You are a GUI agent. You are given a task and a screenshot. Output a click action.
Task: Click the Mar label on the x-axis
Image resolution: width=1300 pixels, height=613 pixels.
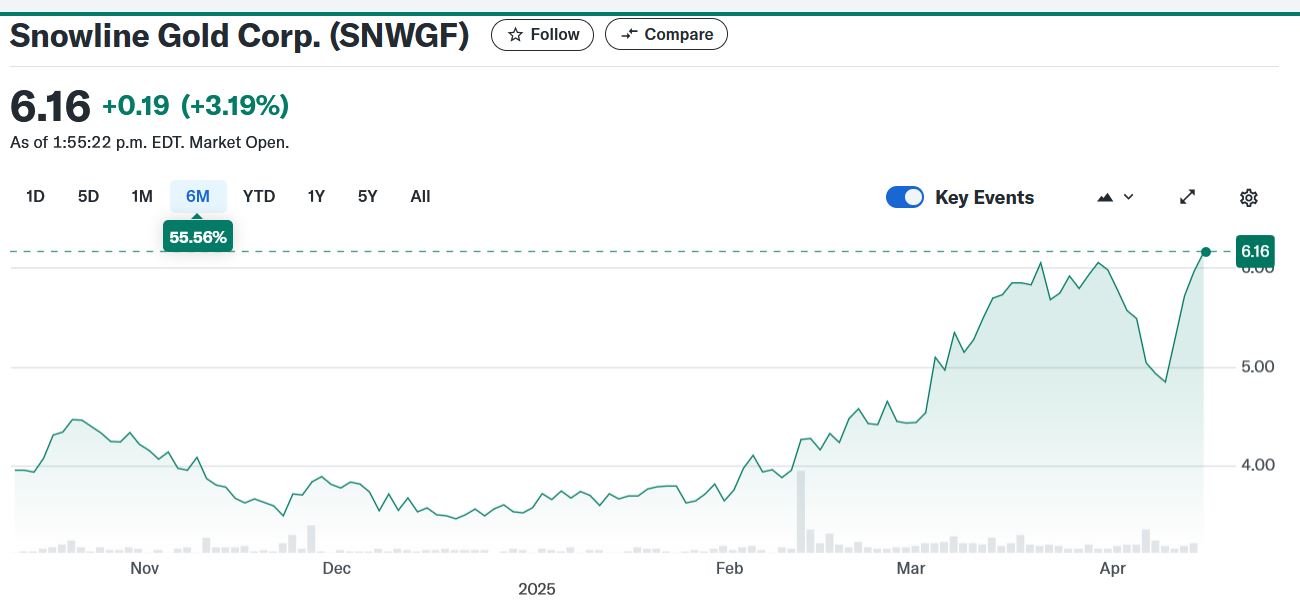pyautogui.click(x=911, y=569)
